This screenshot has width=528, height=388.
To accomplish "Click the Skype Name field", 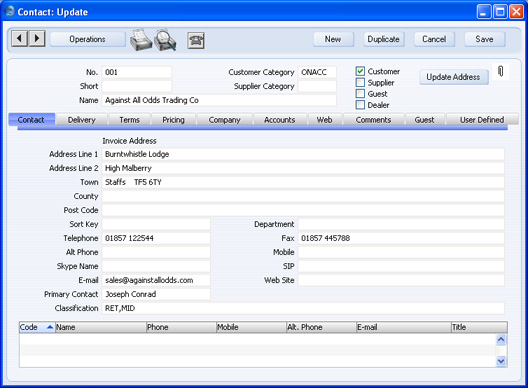I will click(156, 266).
